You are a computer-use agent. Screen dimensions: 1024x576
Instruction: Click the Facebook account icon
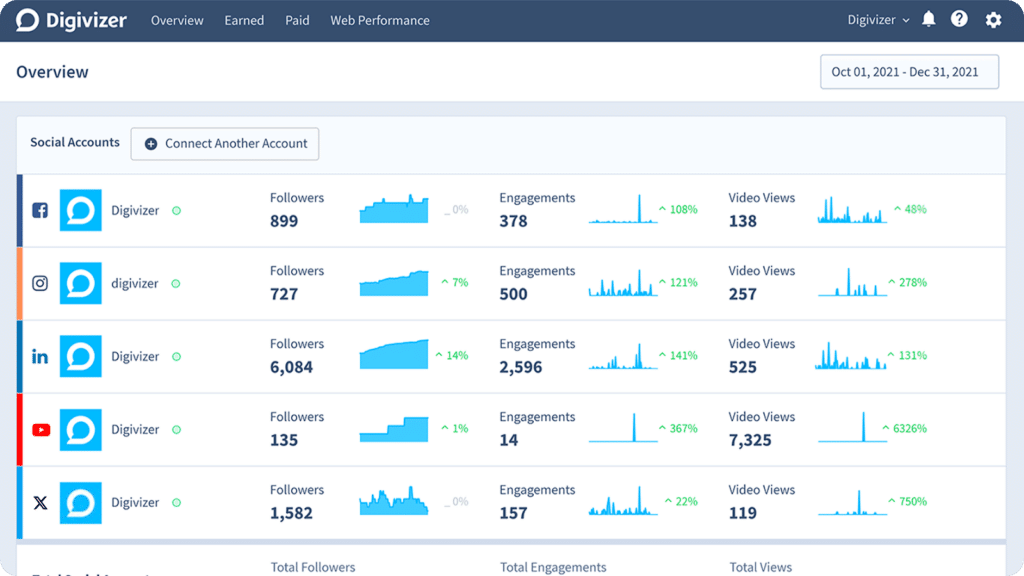[40, 211]
